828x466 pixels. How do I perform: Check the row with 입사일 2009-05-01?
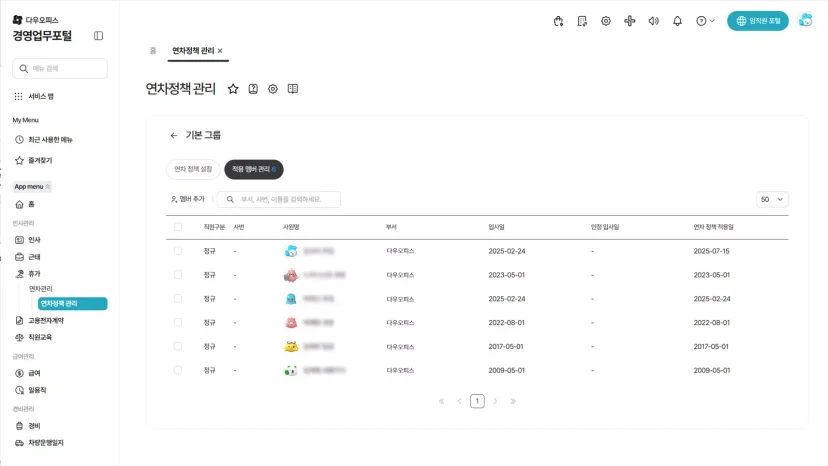[x=178, y=370]
